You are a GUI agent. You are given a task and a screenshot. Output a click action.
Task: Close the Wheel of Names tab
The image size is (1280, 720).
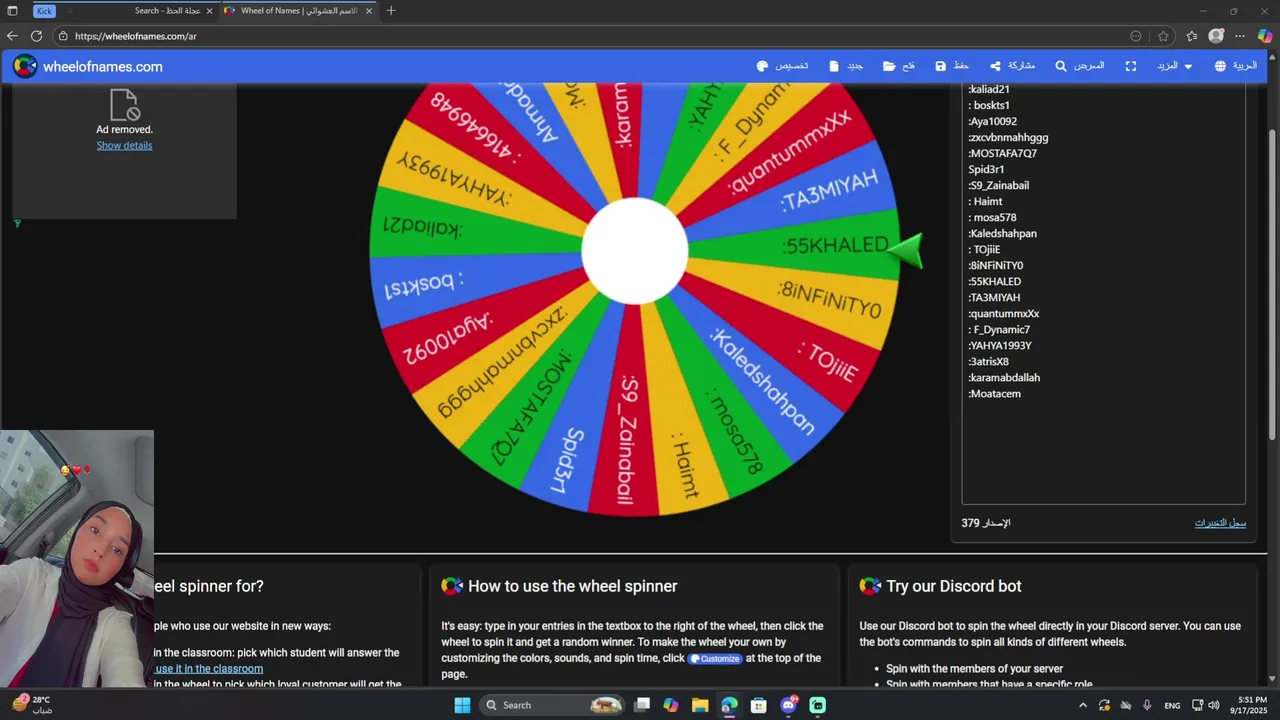pyautogui.click(x=369, y=11)
